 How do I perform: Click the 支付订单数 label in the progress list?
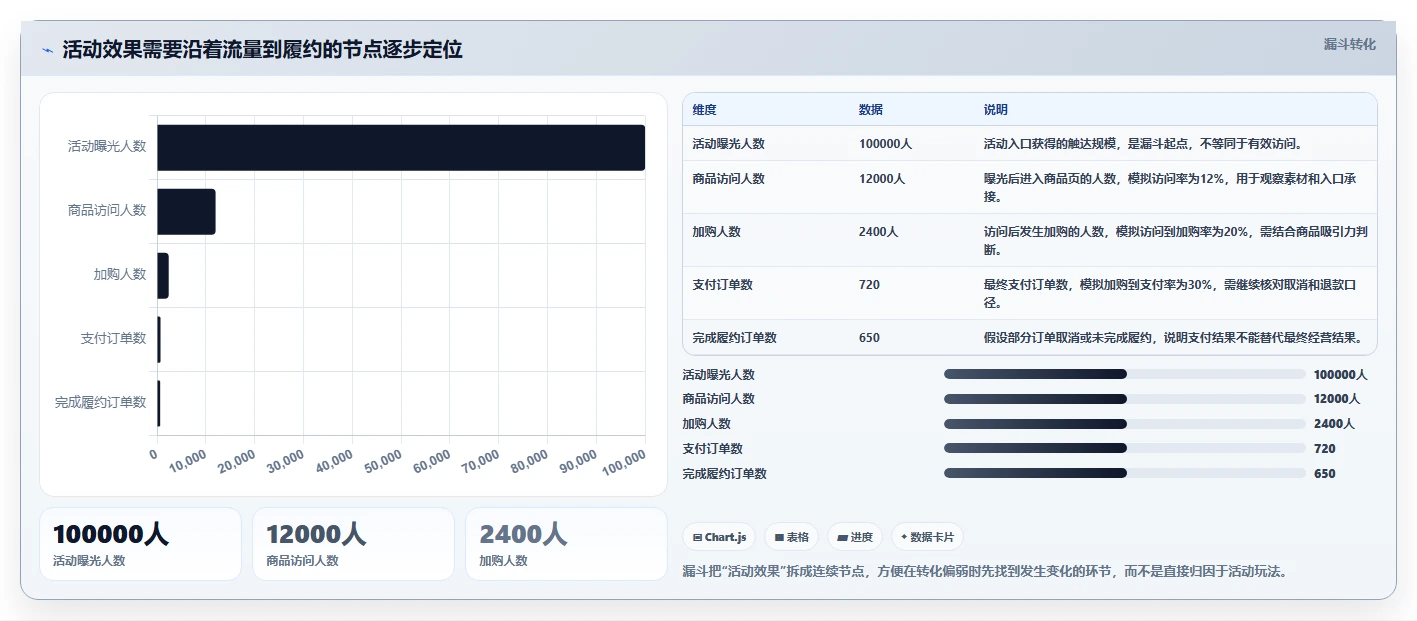click(712, 449)
